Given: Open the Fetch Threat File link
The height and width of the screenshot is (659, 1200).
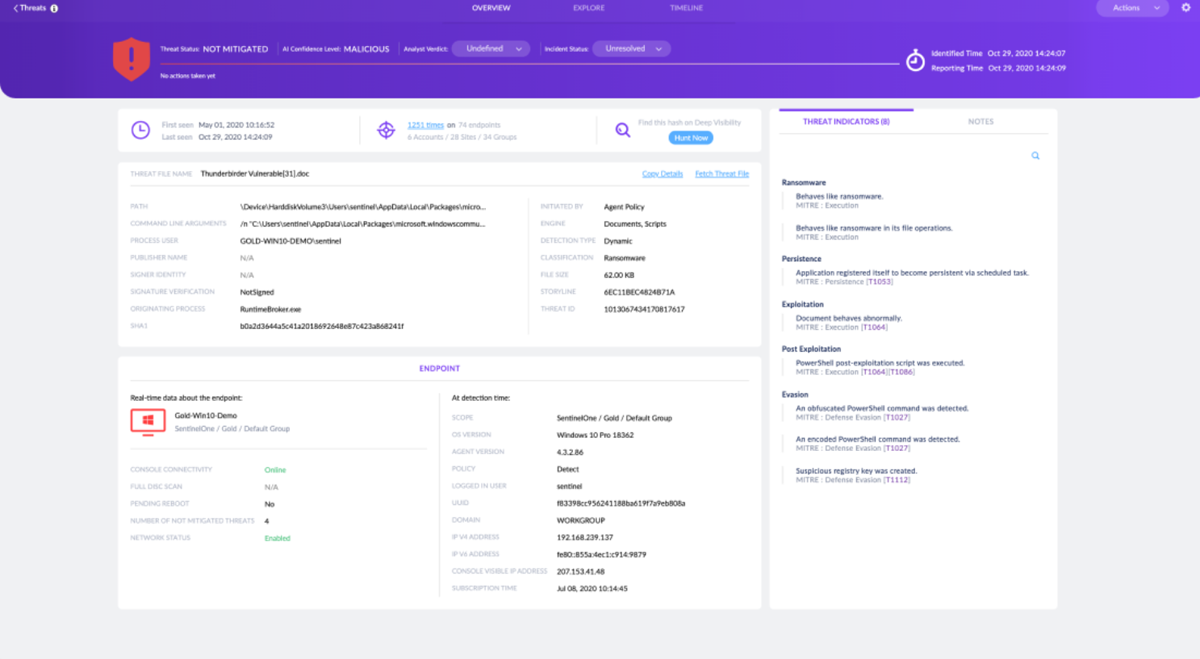Looking at the screenshot, I should [x=722, y=173].
